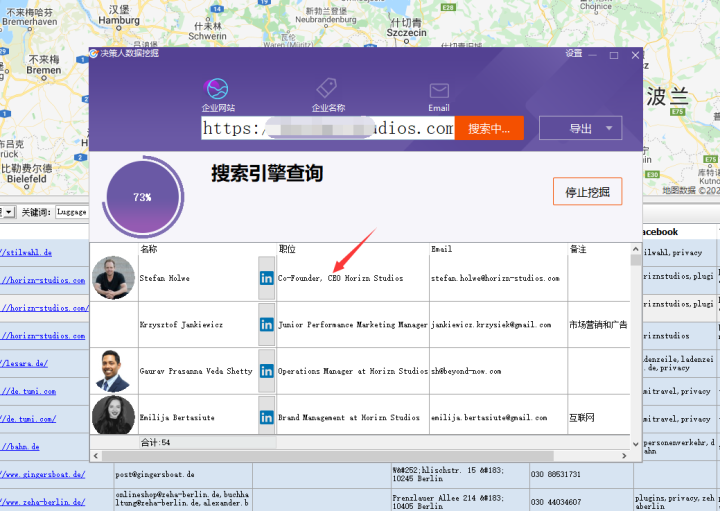Open stilwahl.de link in background list
The image size is (720, 511).
point(26,253)
